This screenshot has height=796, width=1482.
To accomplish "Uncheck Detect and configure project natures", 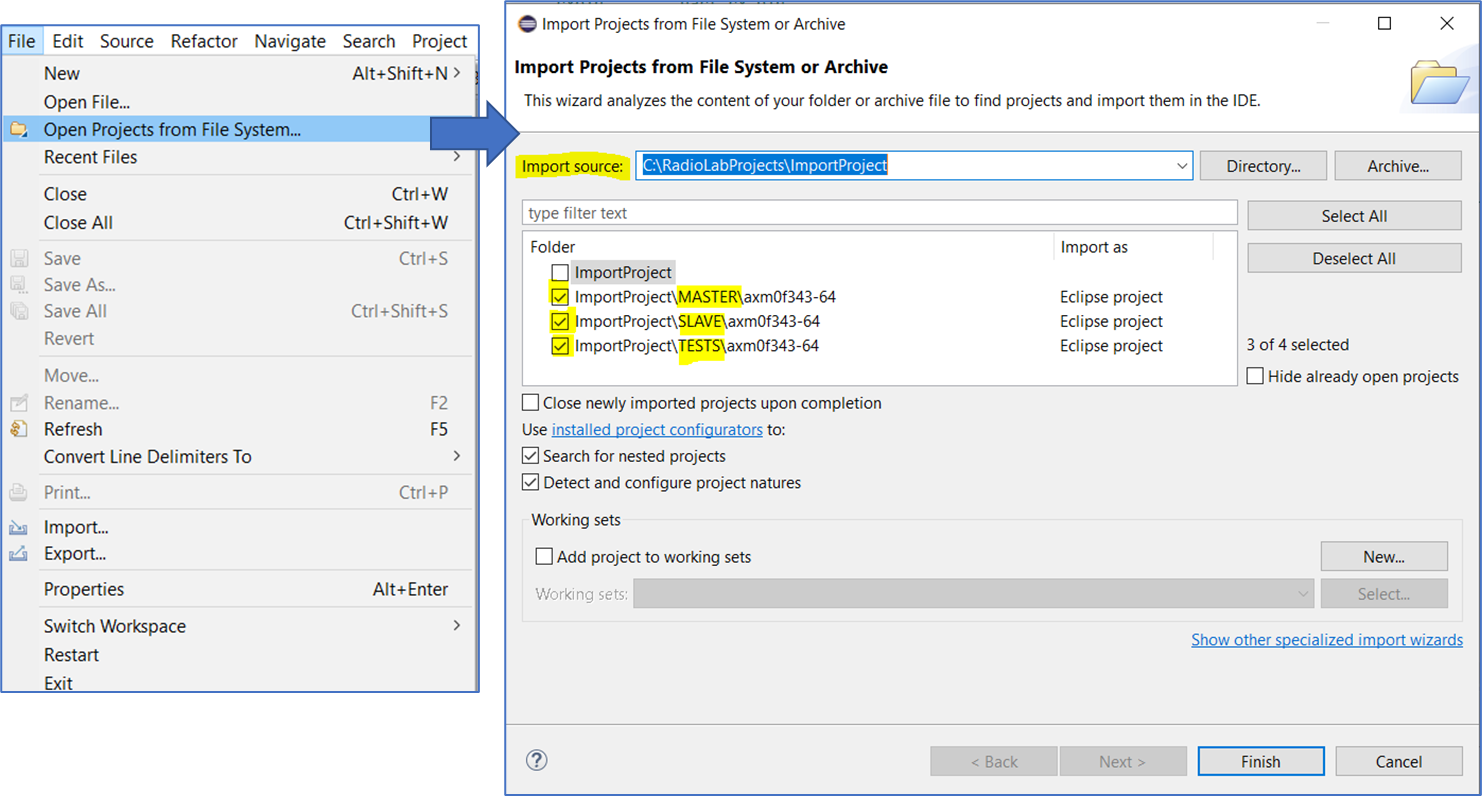I will pos(530,483).
